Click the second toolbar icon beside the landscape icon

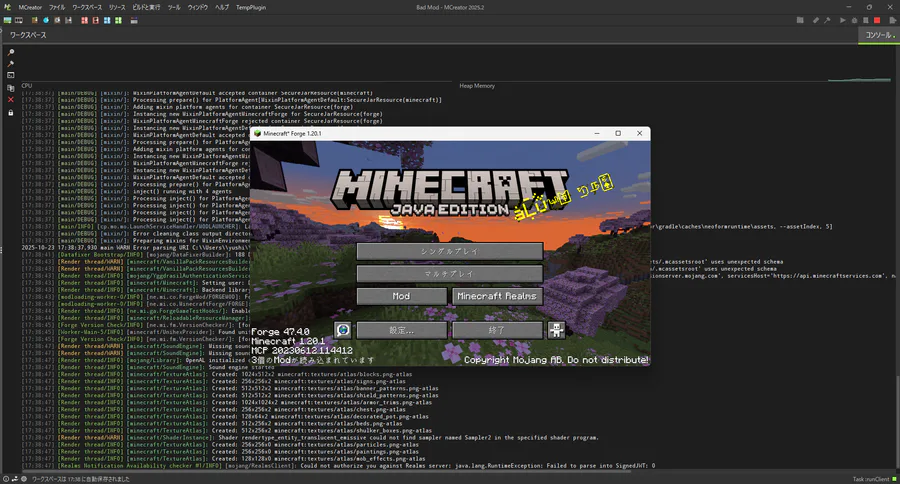pos(19,20)
